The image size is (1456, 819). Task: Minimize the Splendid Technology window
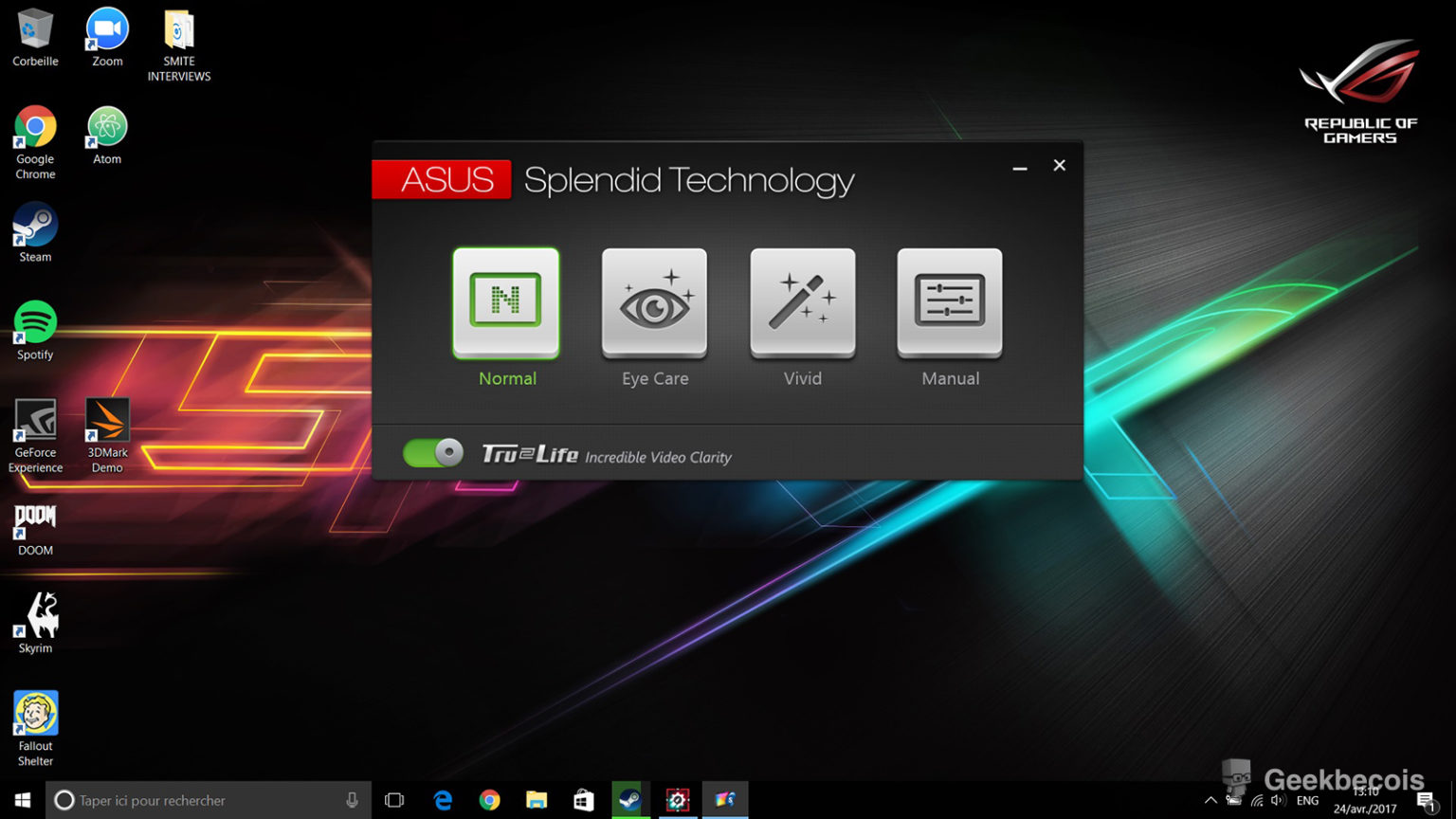1020,168
